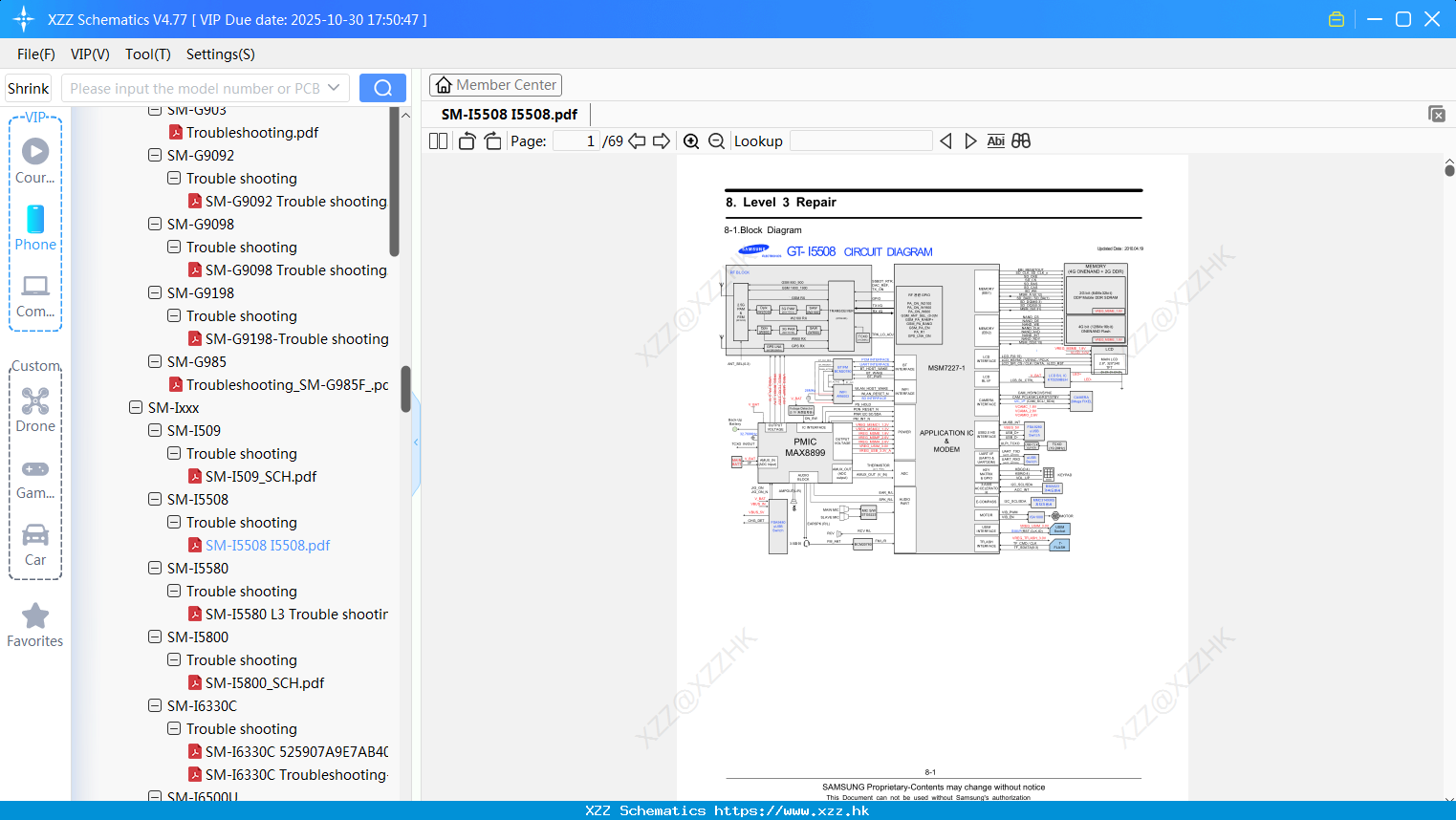
Task: Open the Drone category
Action: coord(35,409)
